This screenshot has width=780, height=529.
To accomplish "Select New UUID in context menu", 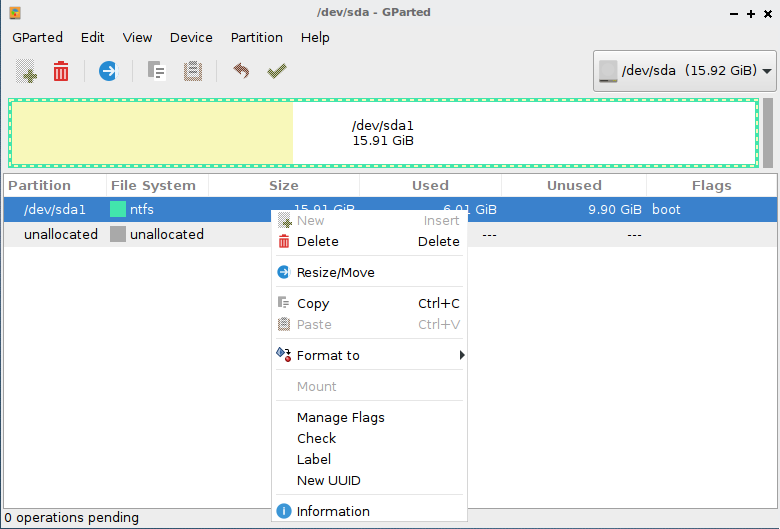I will pos(369,480).
